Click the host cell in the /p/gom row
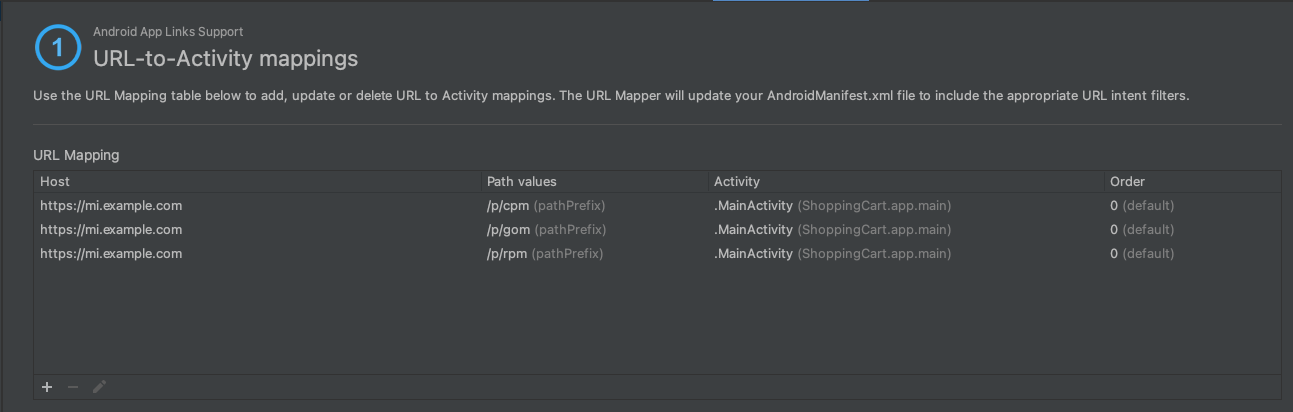The height and width of the screenshot is (412, 1293). click(x=111, y=230)
